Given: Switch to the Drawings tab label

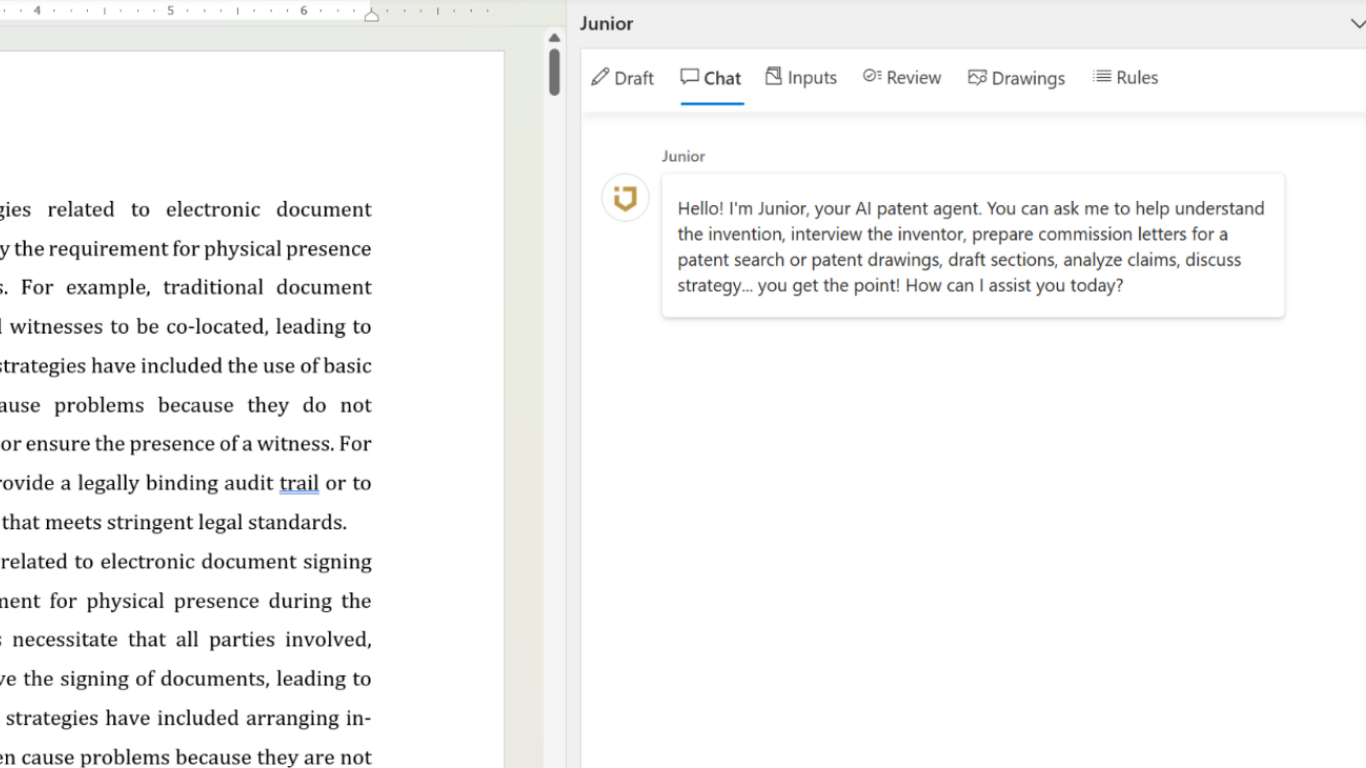Looking at the screenshot, I should pos(1028,78).
